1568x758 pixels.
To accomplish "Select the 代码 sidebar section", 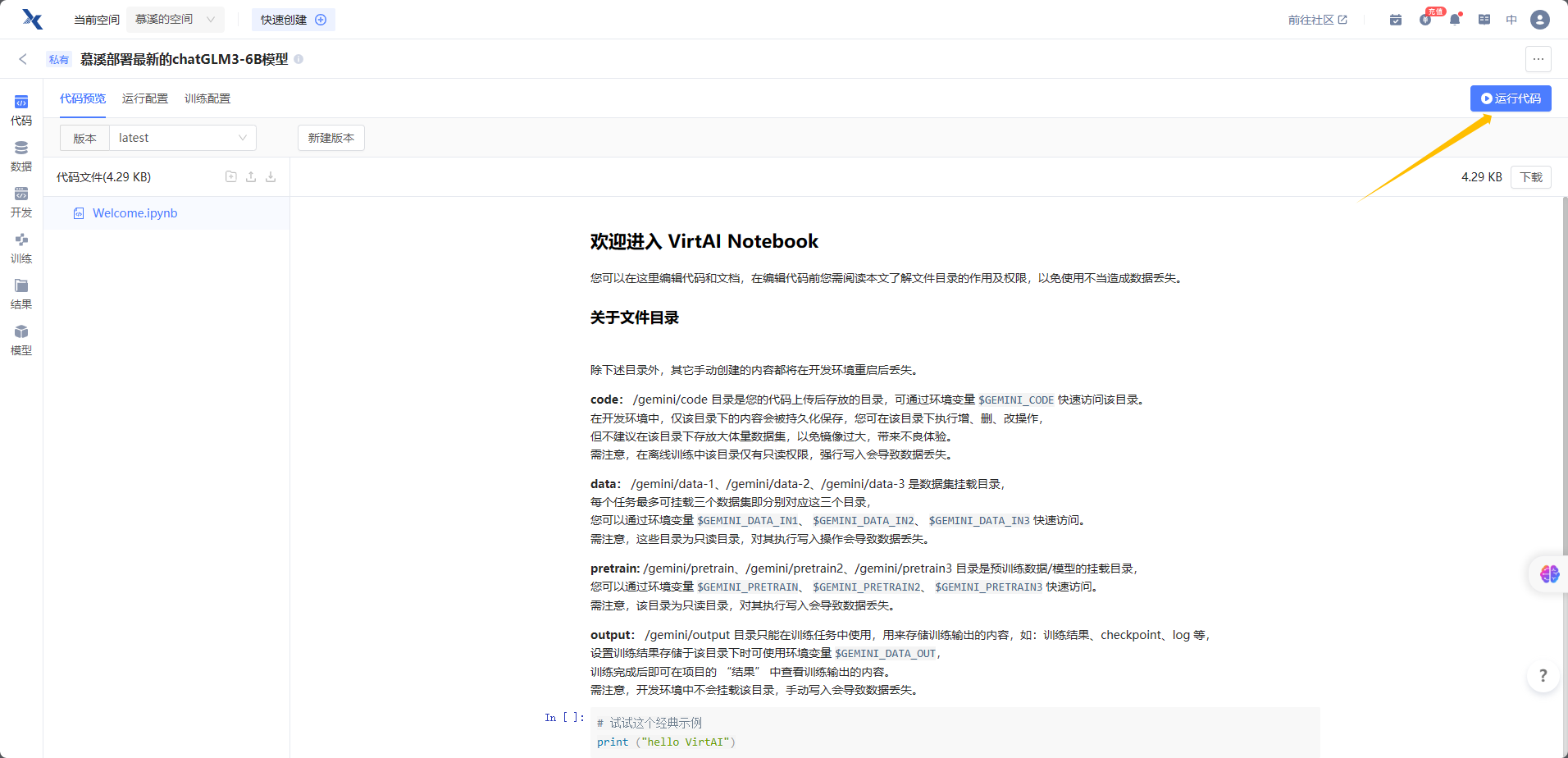I will pyautogui.click(x=21, y=111).
